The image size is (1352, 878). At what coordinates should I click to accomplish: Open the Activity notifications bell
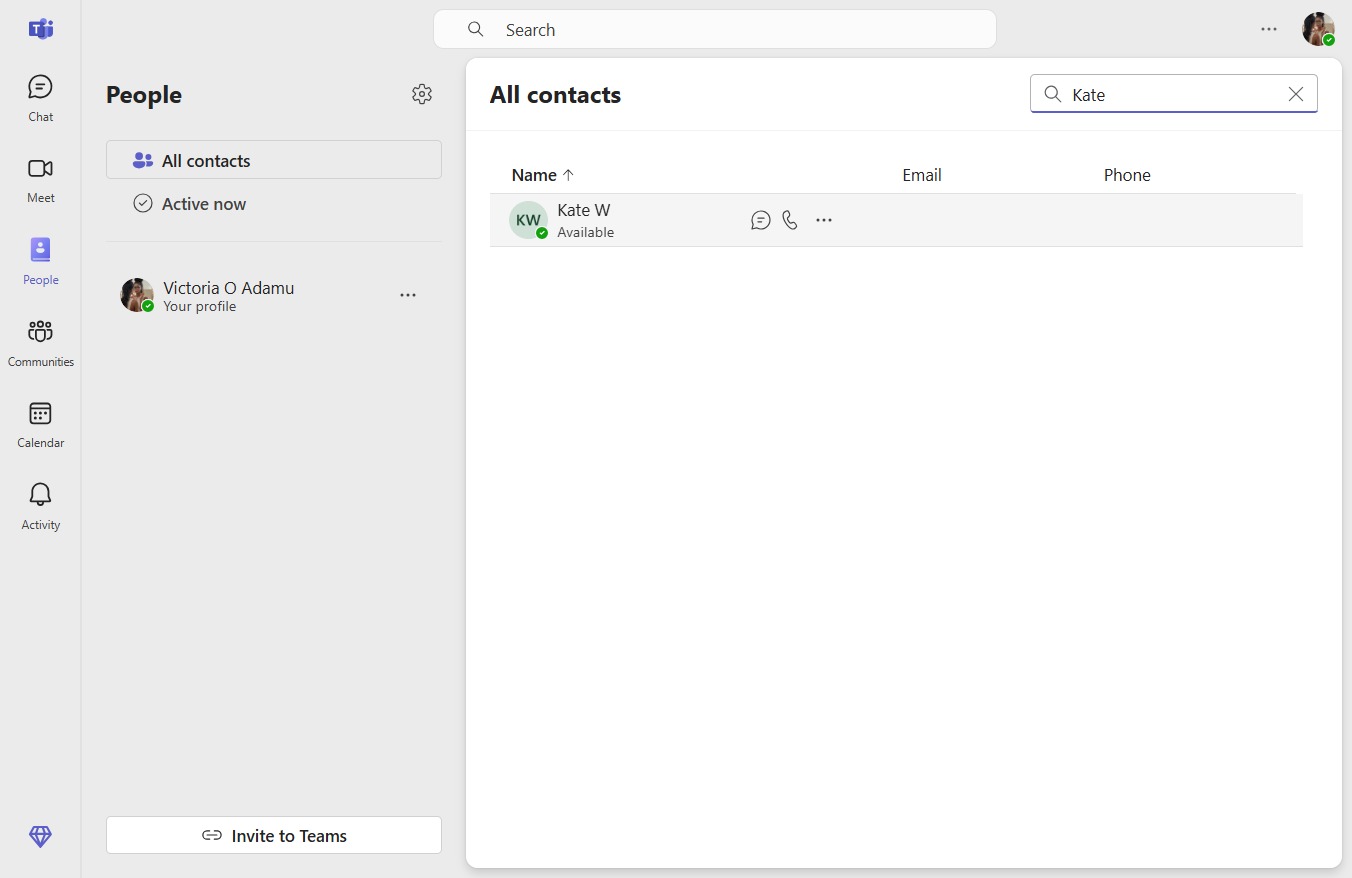40,506
